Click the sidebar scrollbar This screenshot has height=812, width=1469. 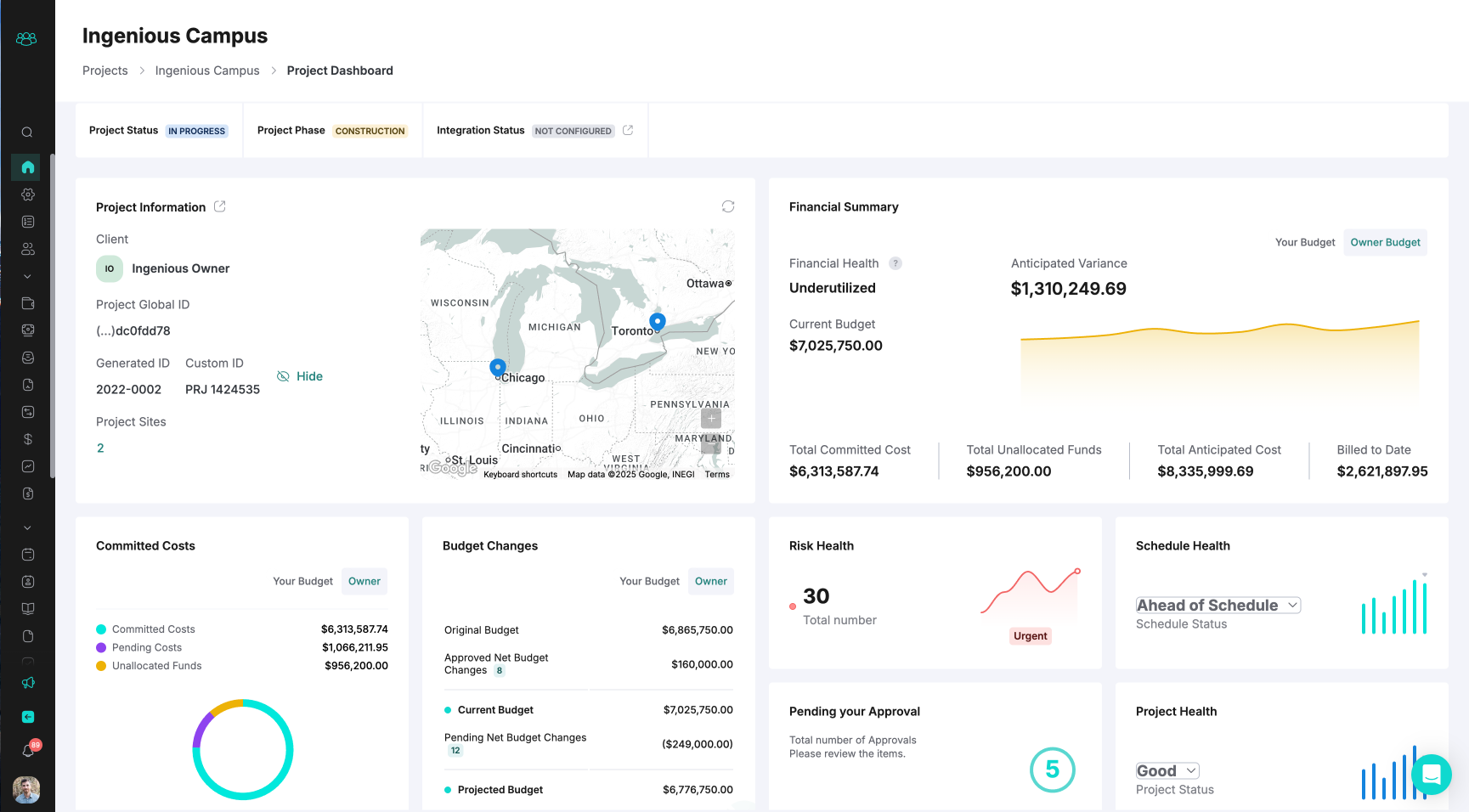click(x=52, y=316)
